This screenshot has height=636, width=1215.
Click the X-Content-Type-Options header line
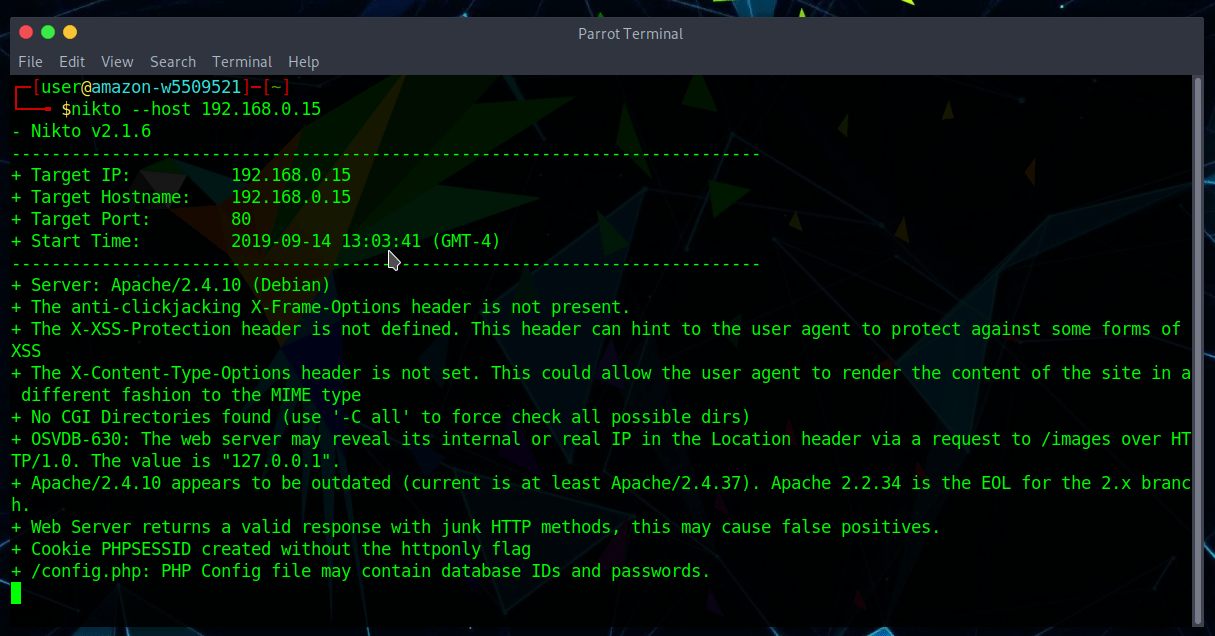[601, 384]
